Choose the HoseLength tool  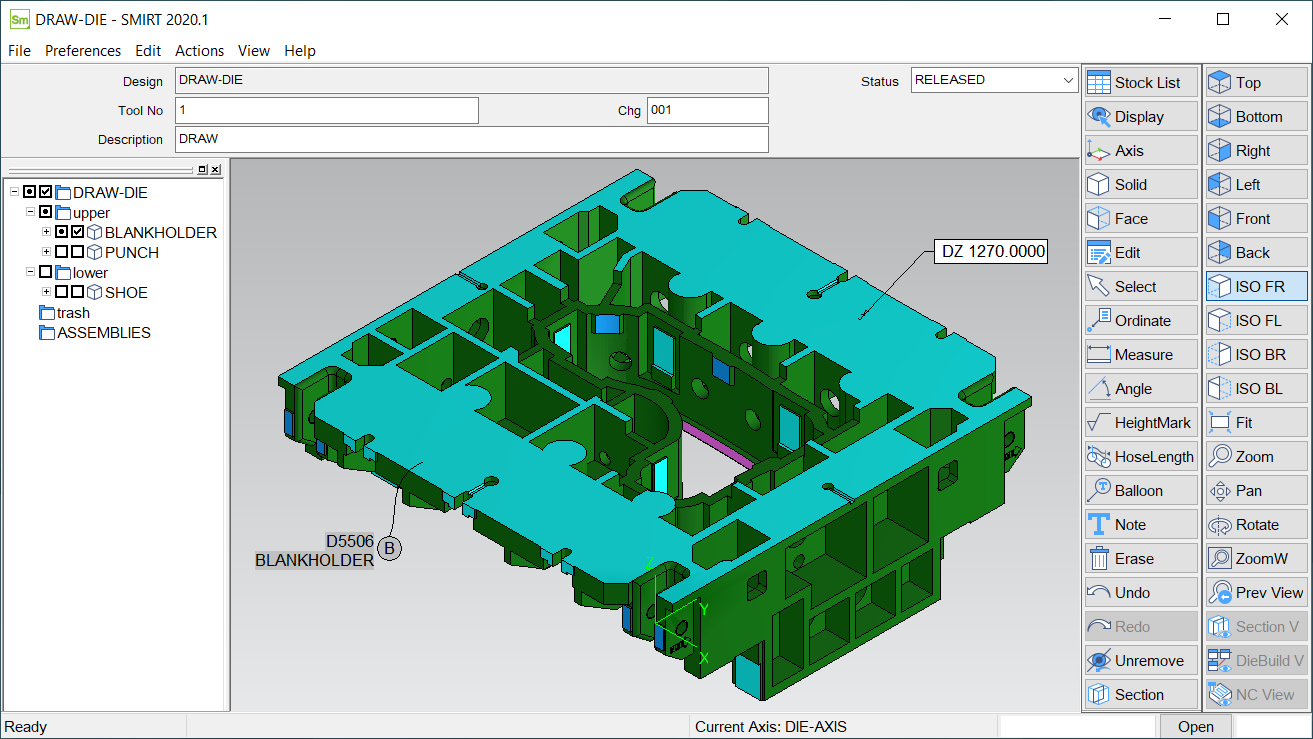point(1140,457)
